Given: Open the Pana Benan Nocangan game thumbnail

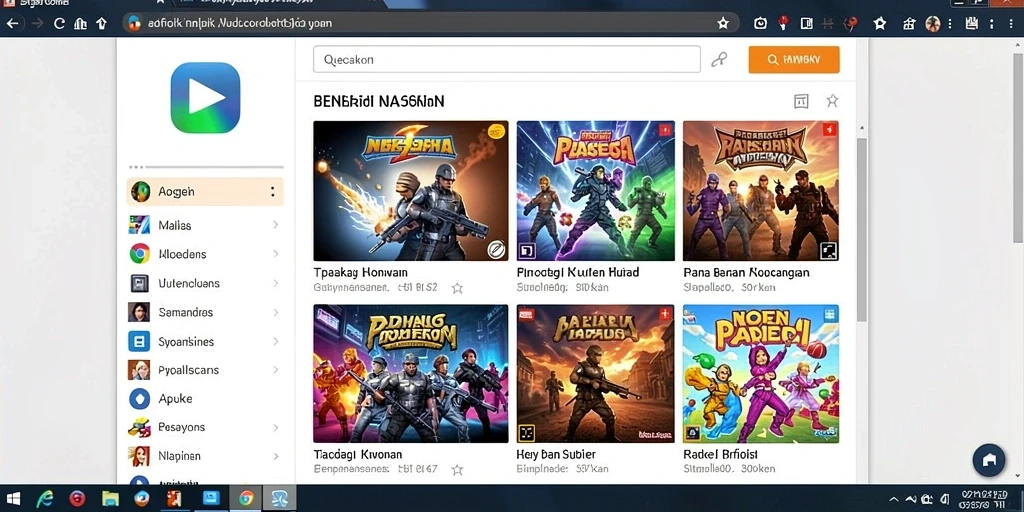Looking at the screenshot, I should 761,191.
